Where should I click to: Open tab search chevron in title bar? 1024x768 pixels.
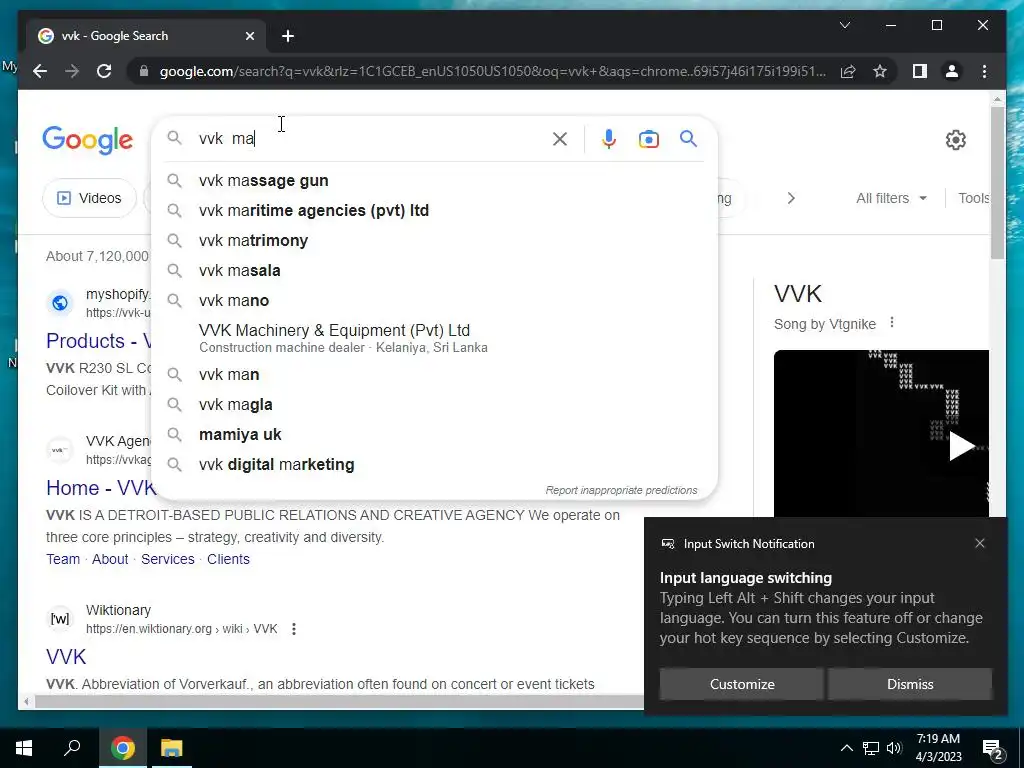click(x=844, y=25)
